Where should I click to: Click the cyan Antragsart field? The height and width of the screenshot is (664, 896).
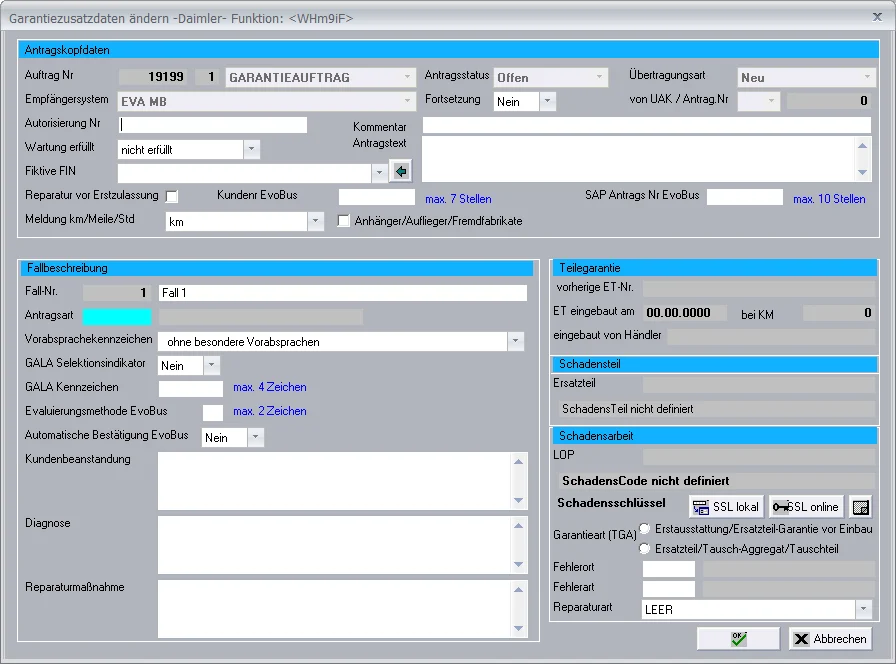click(117, 316)
